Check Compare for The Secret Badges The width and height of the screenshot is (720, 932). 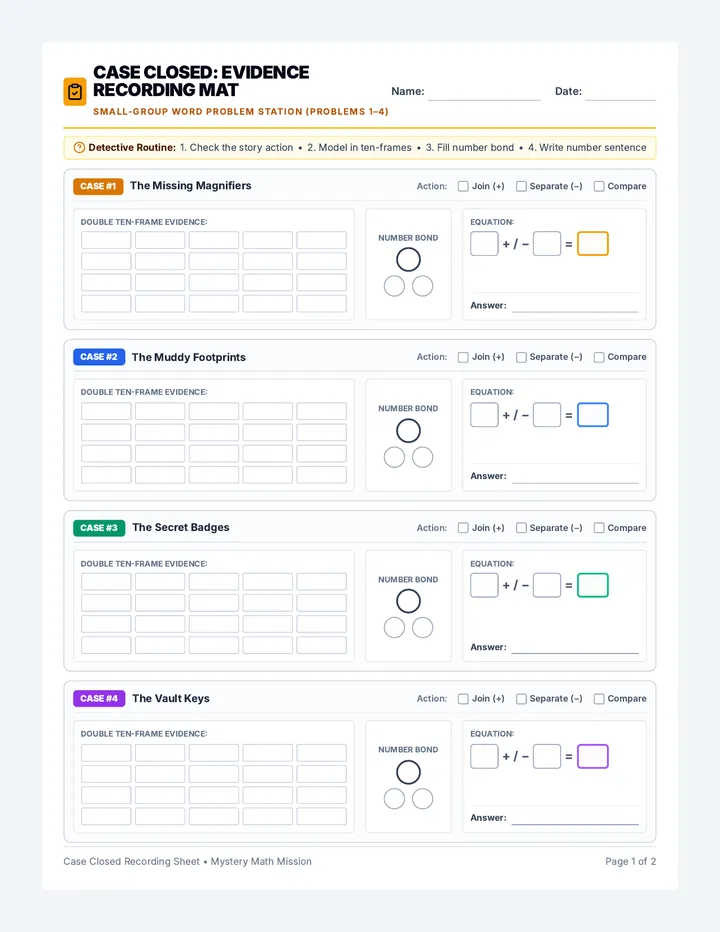coord(599,528)
